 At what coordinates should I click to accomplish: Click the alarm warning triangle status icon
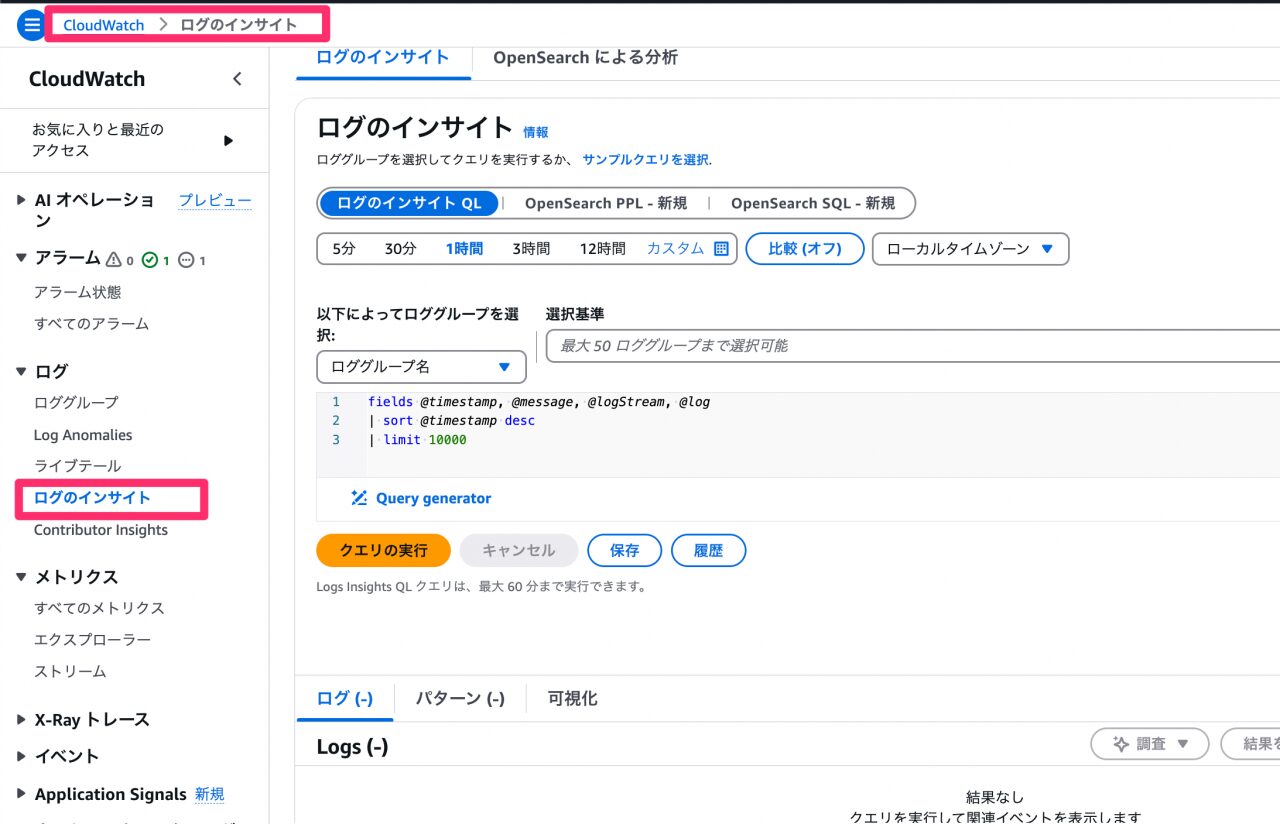click(114, 260)
